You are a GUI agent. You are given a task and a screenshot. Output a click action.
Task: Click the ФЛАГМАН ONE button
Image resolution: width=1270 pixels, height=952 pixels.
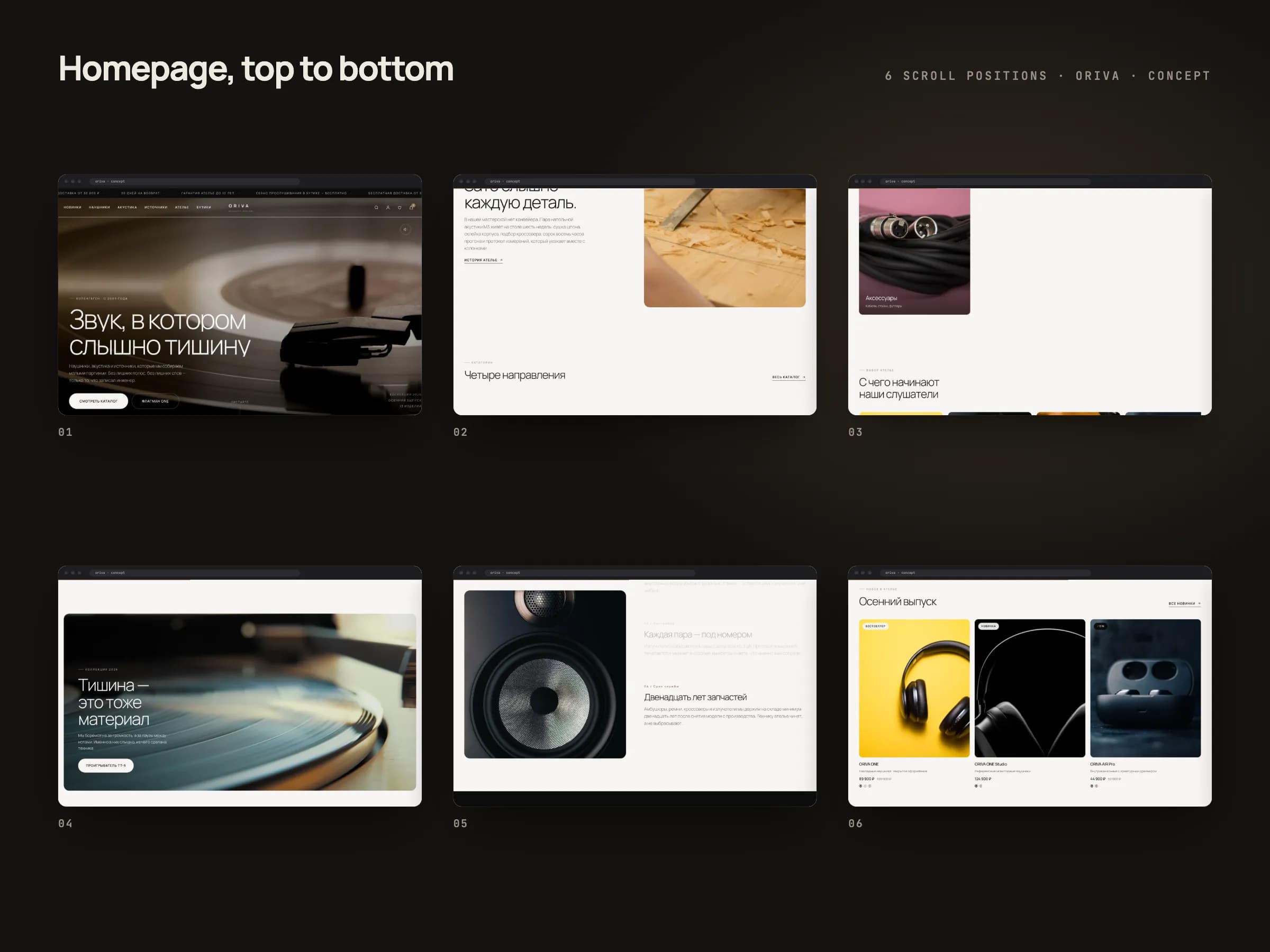pyautogui.click(x=155, y=401)
